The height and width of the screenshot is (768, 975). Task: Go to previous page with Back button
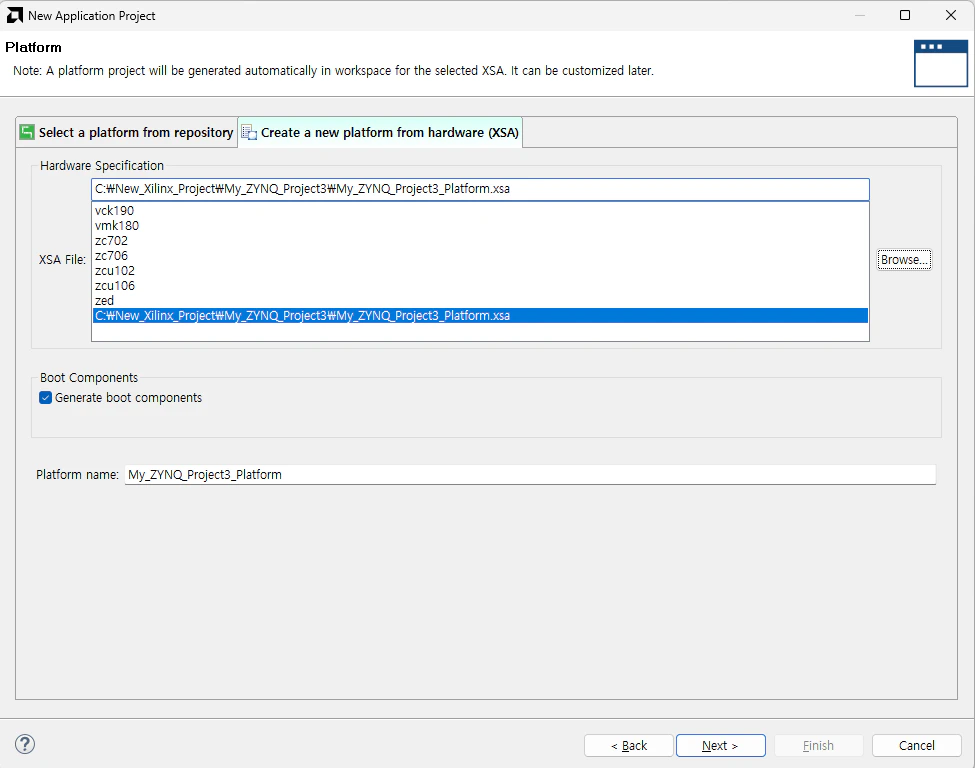pyautogui.click(x=629, y=745)
